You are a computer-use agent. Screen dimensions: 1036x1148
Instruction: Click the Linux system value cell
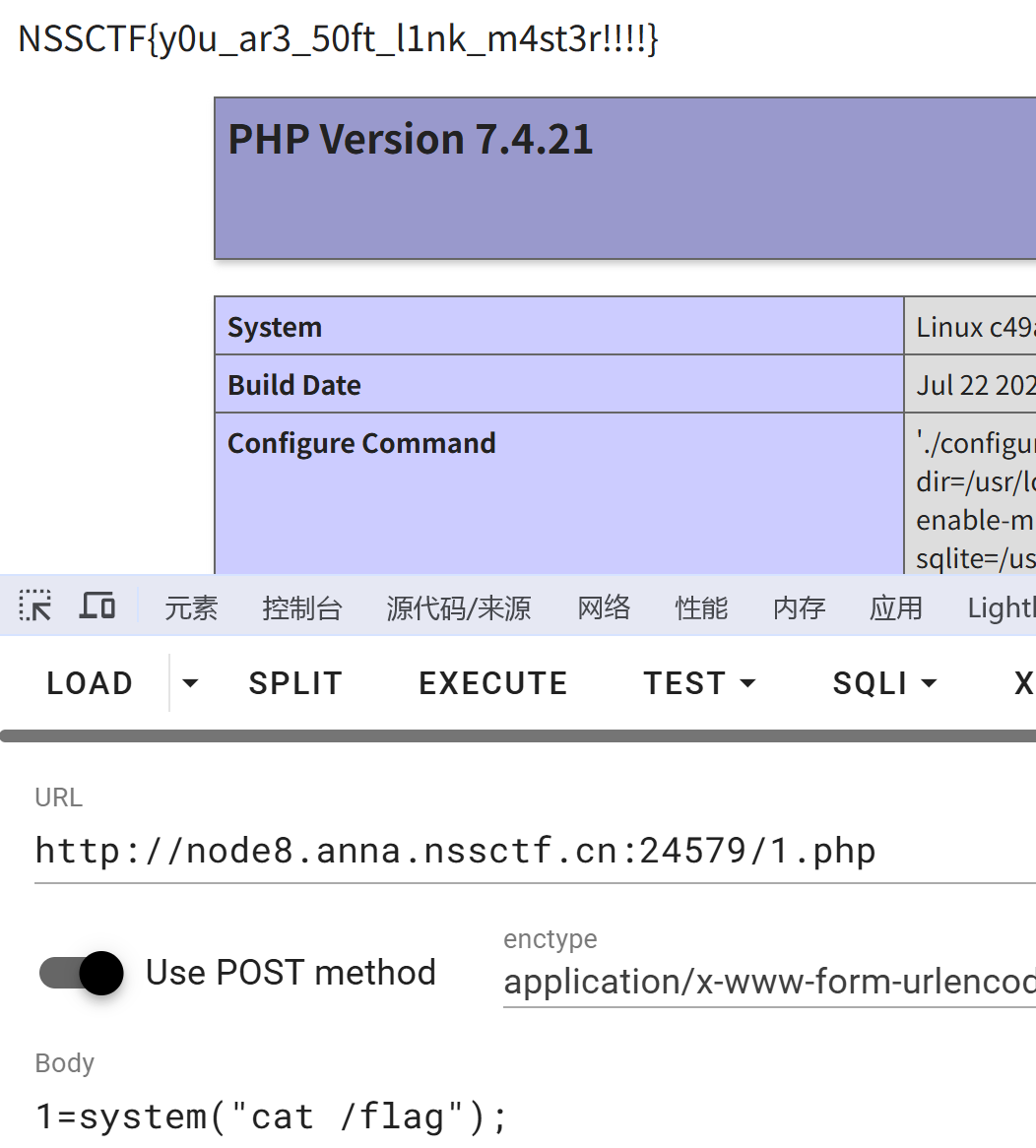[970, 327]
